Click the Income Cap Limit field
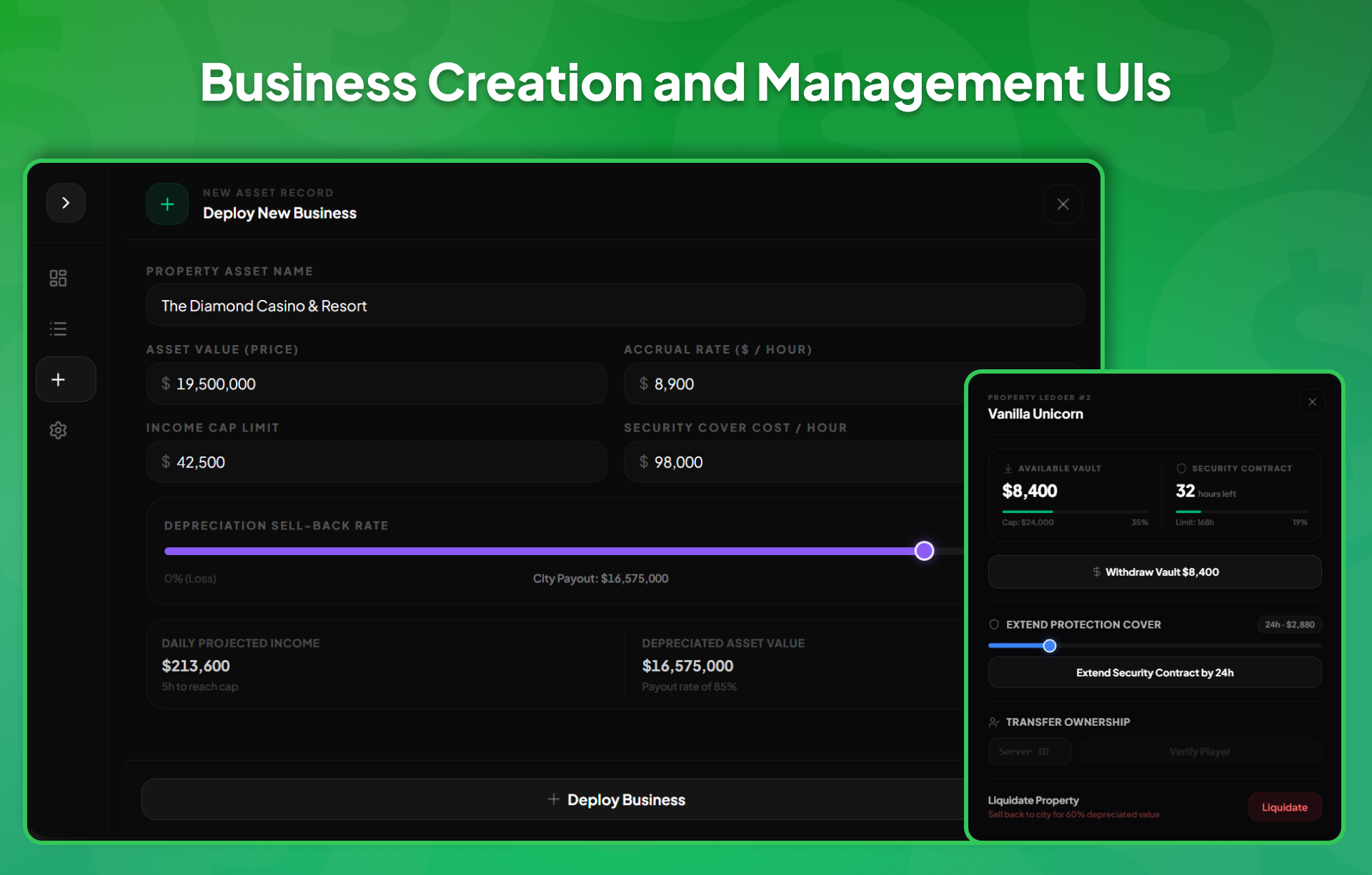 (377, 462)
